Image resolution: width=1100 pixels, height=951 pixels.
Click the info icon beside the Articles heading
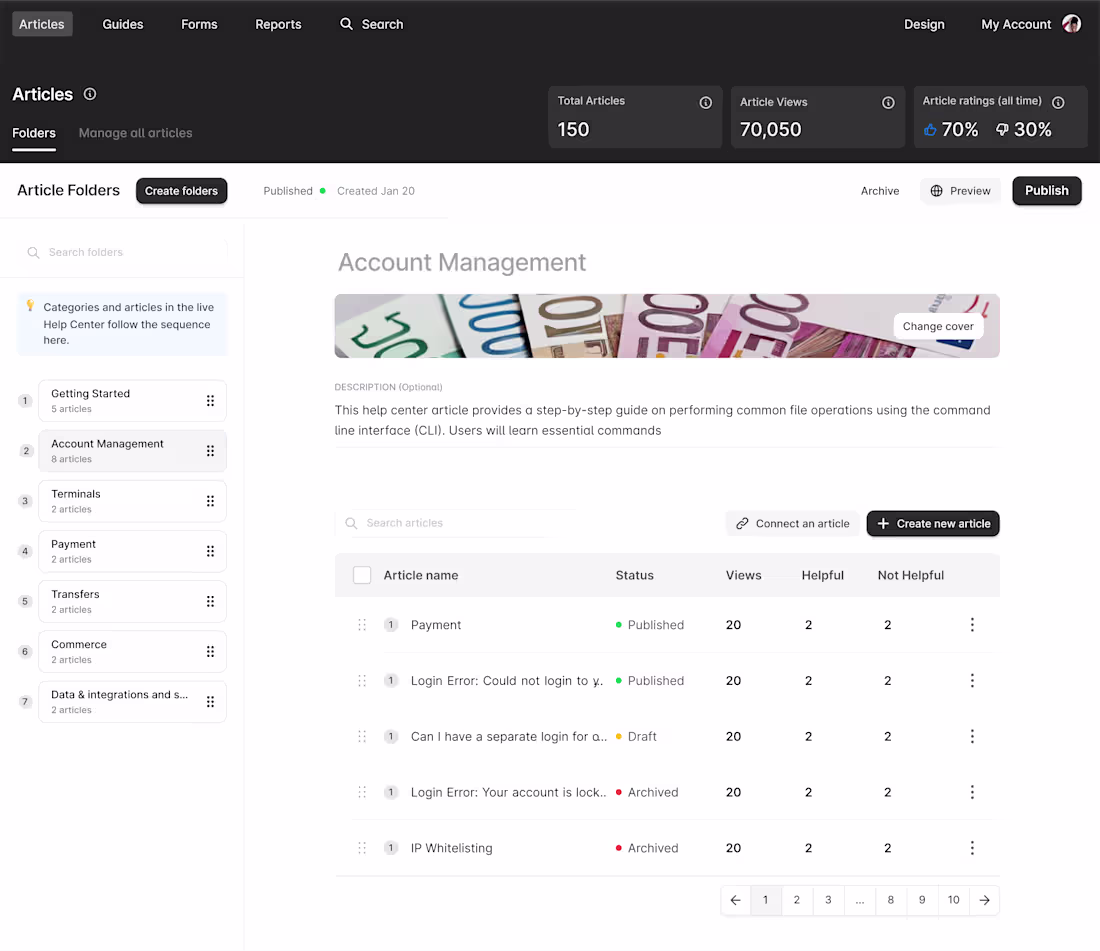(x=89, y=93)
